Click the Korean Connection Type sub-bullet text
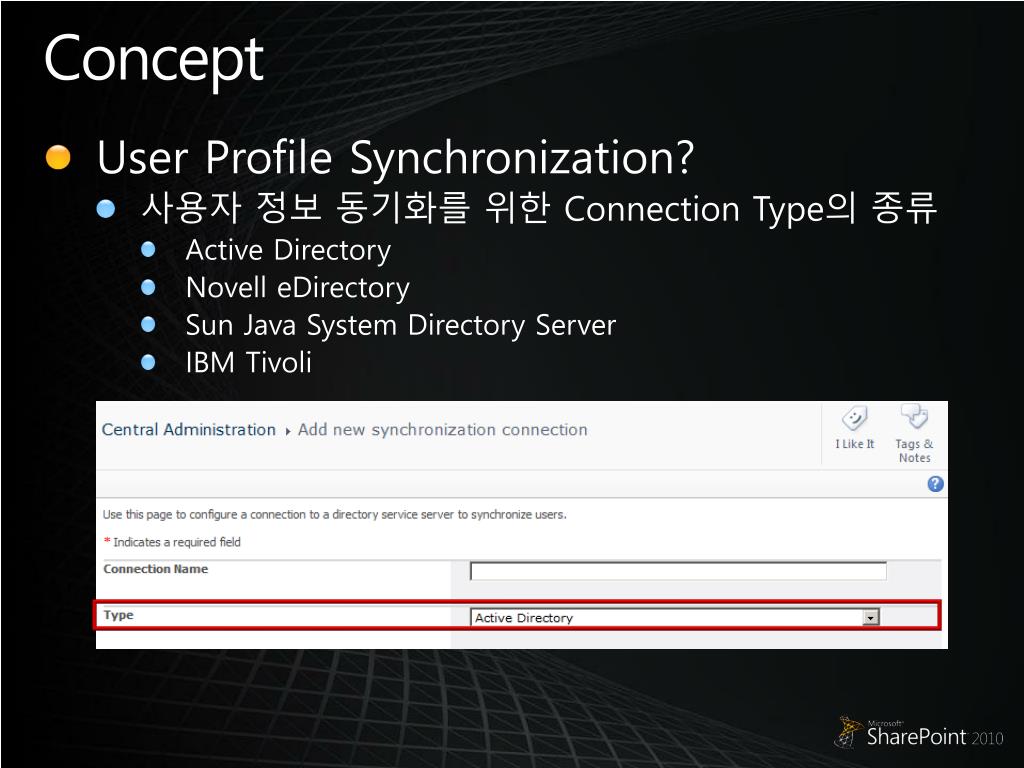 (539, 208)
